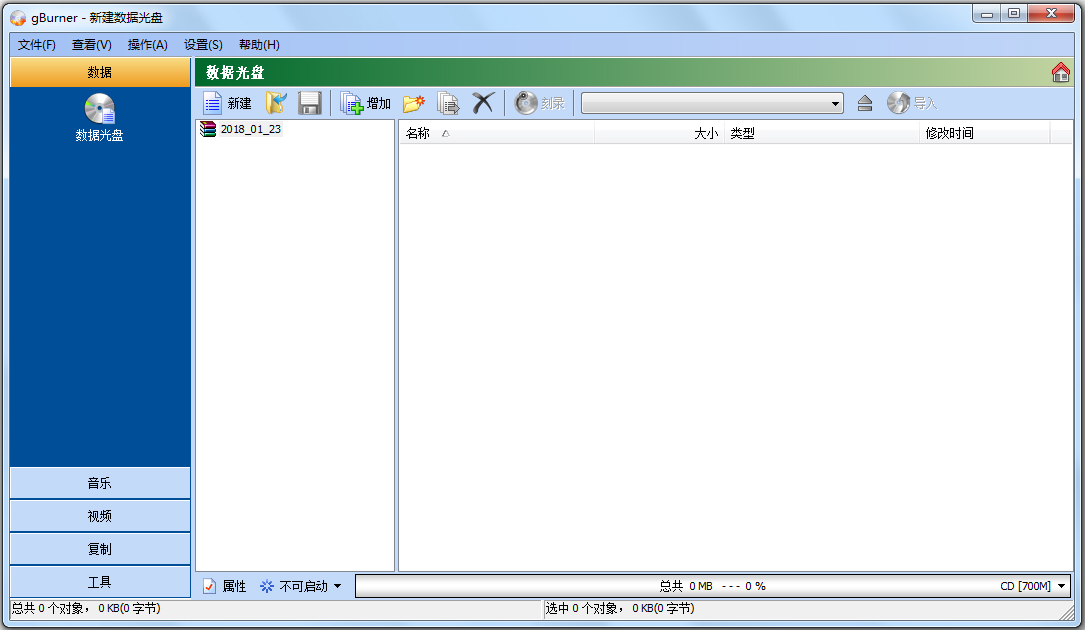The height and width of the screenshot is (630, 1085).
Task: Select the 数据 sidebar tab
Action: [x=100, y=72]
